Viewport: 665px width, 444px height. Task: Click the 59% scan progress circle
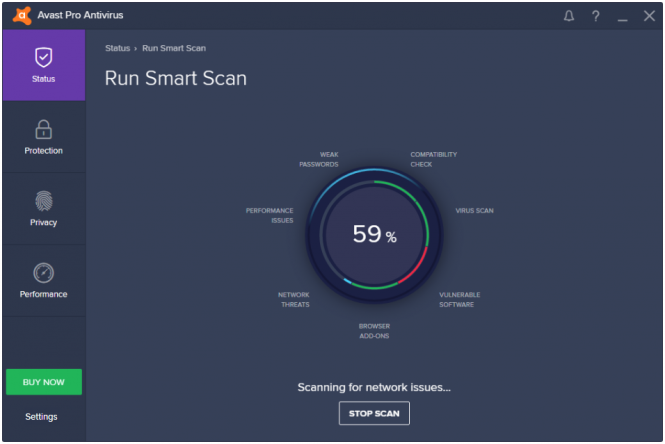point(374,235)
